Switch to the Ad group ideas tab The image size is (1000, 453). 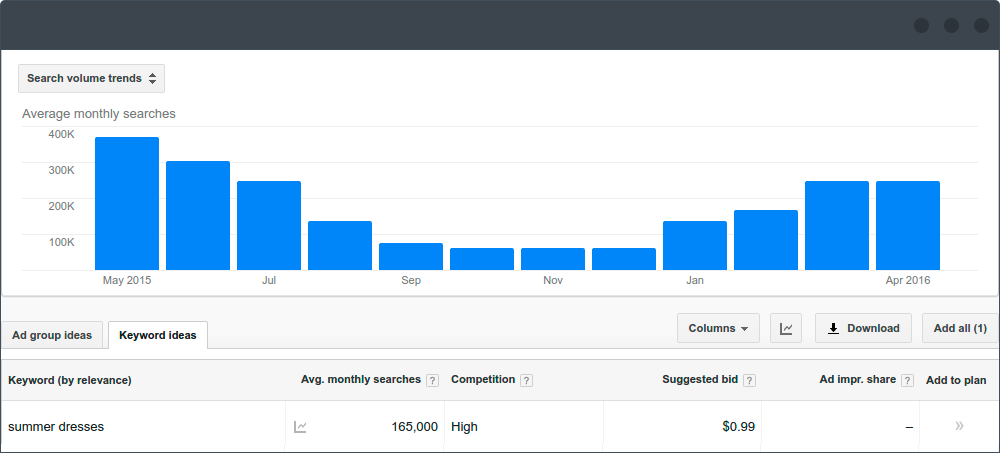52,335
